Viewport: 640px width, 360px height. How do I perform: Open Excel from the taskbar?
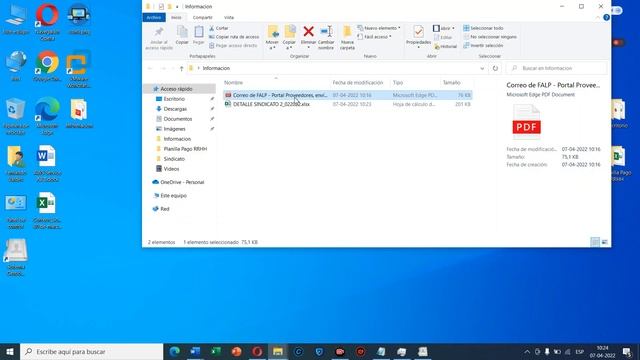coord(216,351)
